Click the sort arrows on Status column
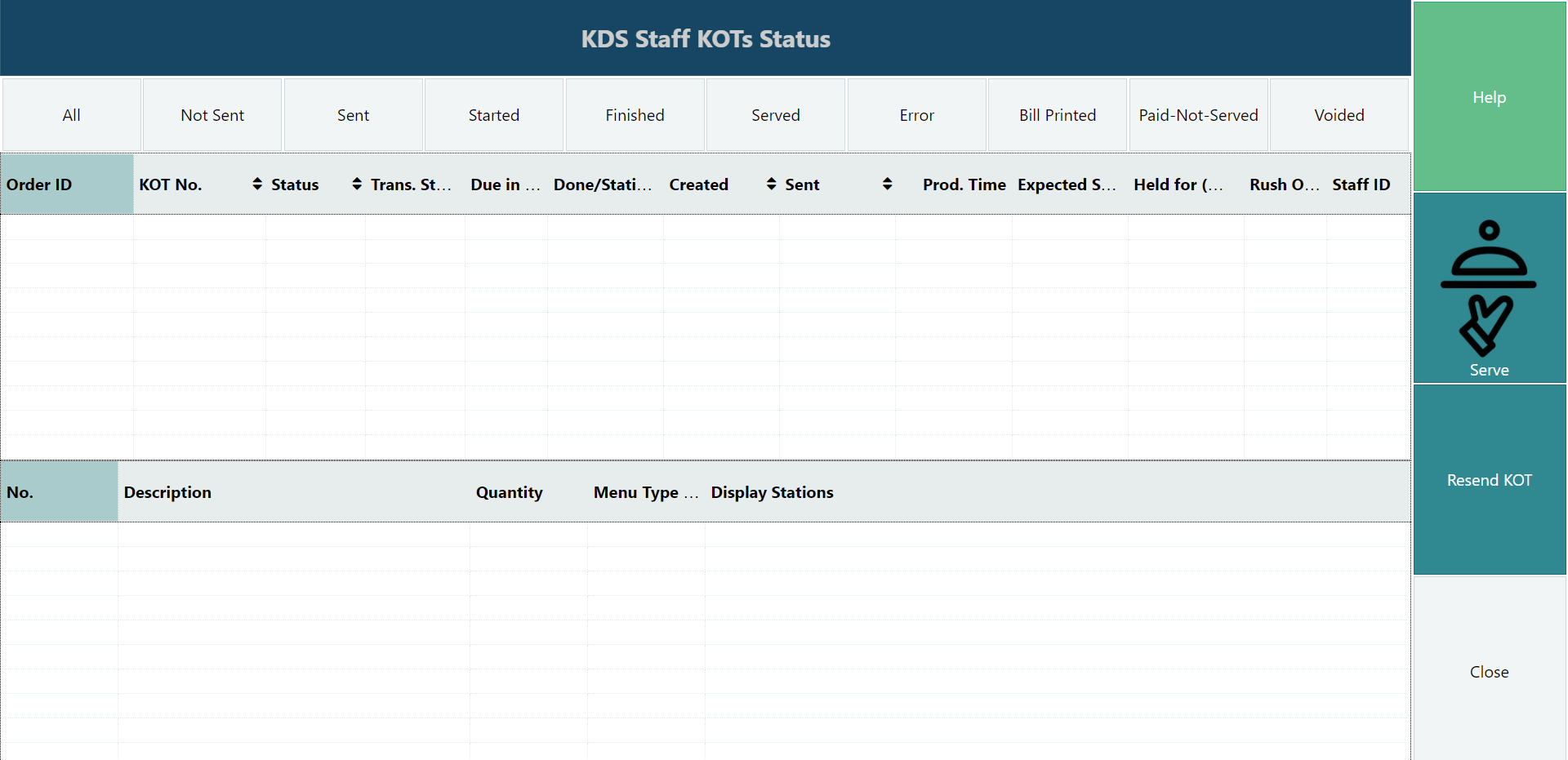1568x760 pixels. 357,184
